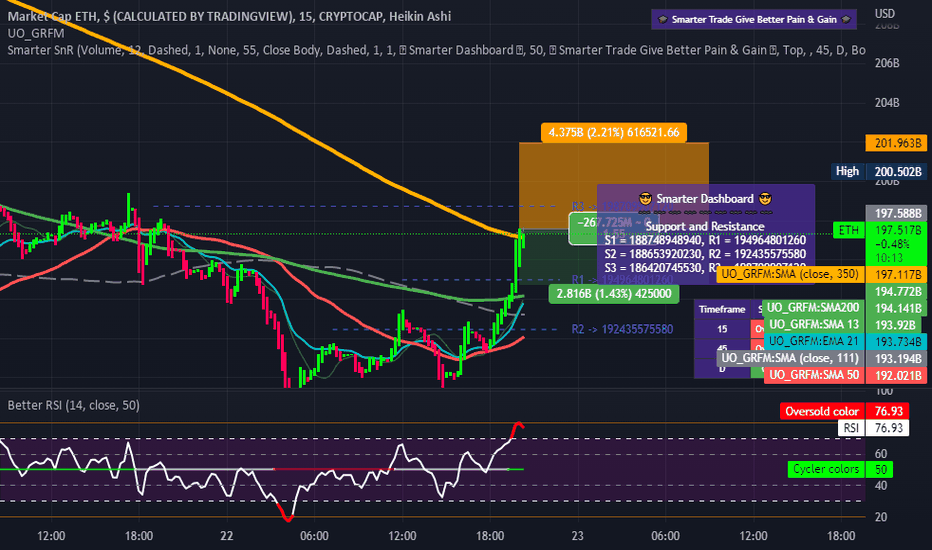
Task: Click the 20 level on RSI axis
Action: pos(880,517)
